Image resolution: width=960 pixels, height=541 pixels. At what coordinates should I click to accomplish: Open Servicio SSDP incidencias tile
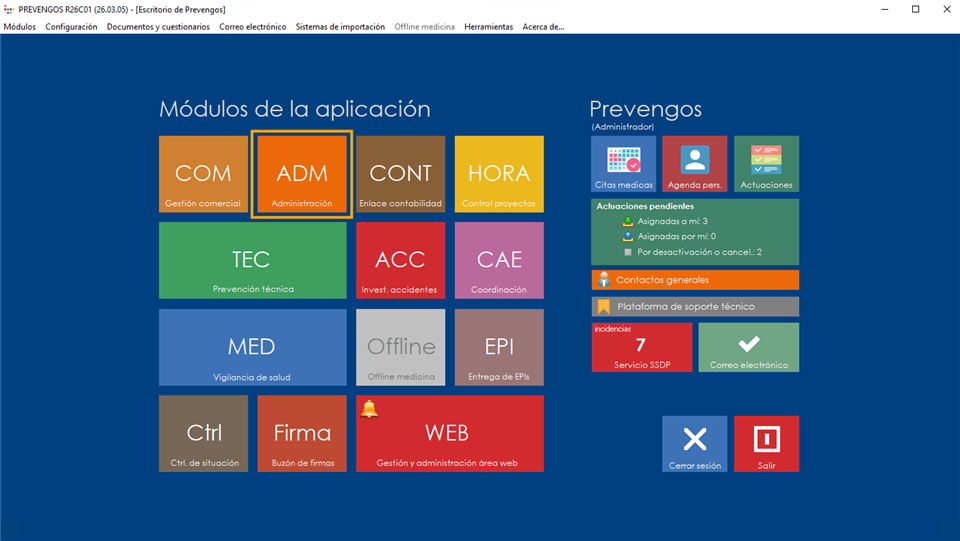pyautogui.click(x=641, y=347)
